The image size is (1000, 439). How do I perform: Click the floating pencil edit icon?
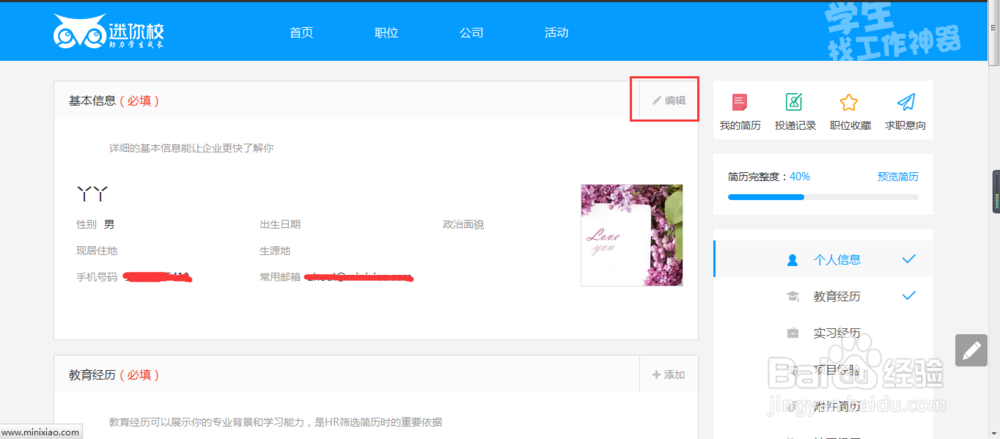971,350
